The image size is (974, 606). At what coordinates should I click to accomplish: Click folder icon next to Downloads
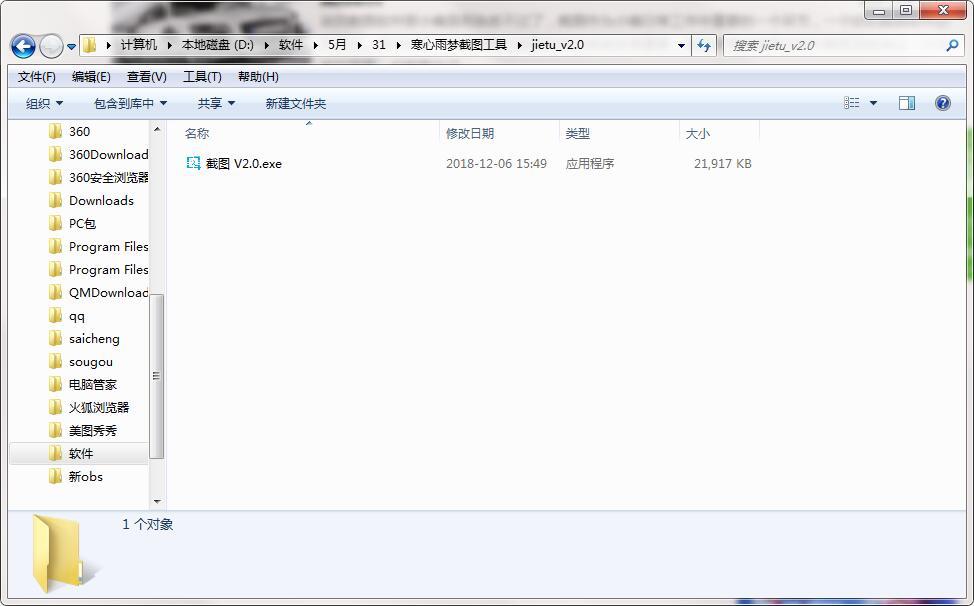[55, 200]
